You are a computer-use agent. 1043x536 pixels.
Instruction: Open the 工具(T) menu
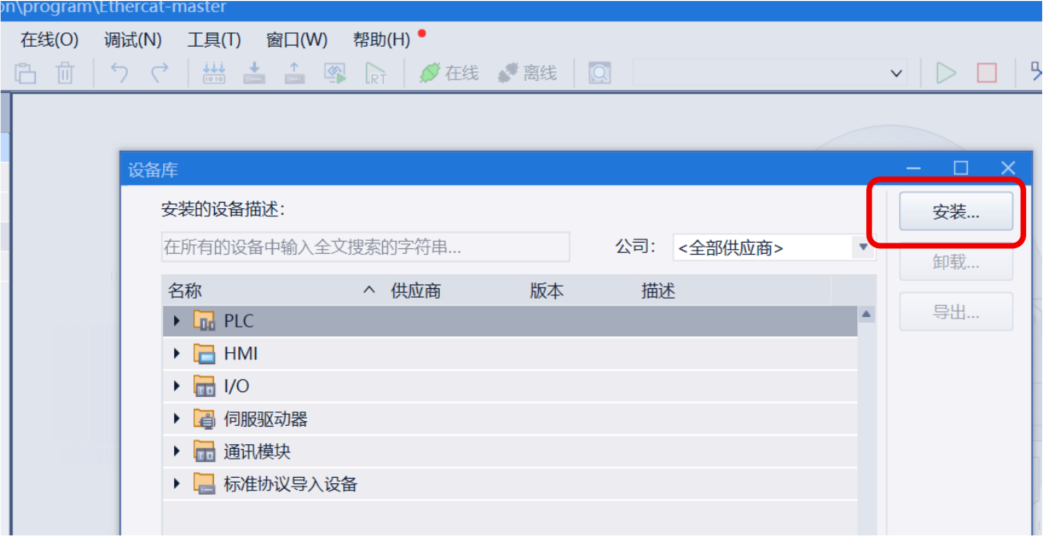coord(214,40)
